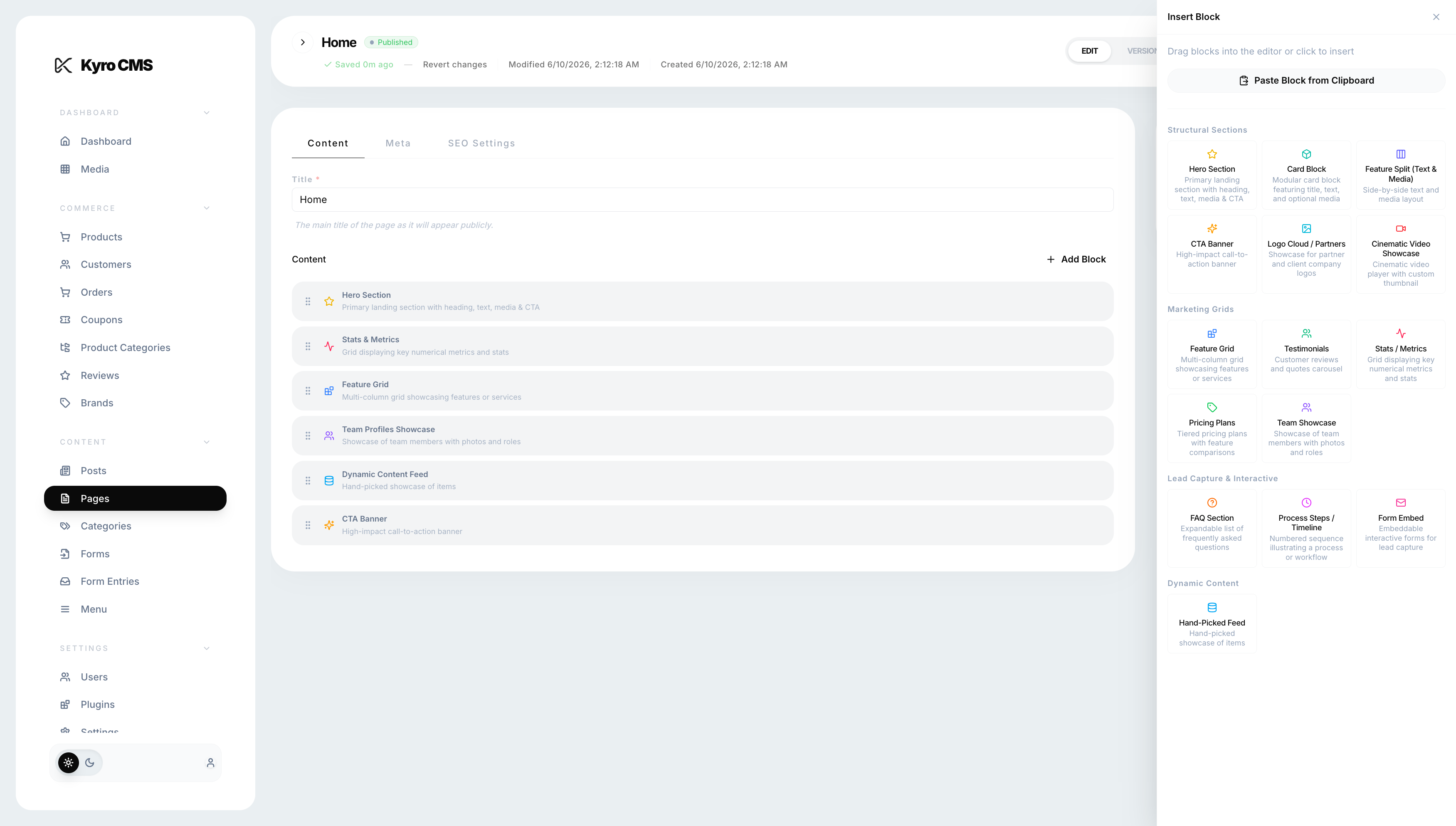Insert a Team Showcase block
This screenshot has width=1456, height=826.
tap(1306, 429)
